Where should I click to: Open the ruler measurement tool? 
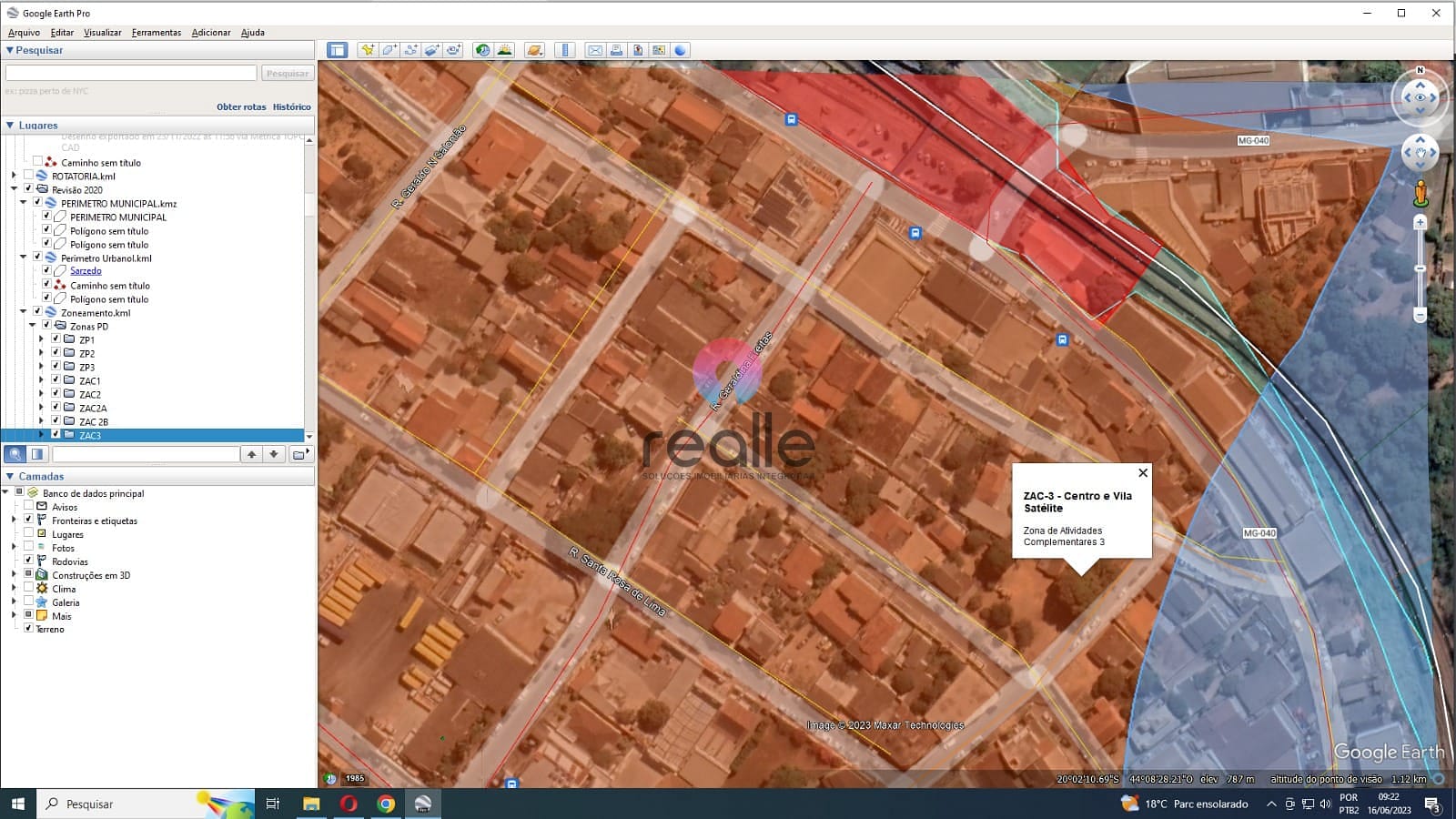pyautogui.click(x=565, y=50)
